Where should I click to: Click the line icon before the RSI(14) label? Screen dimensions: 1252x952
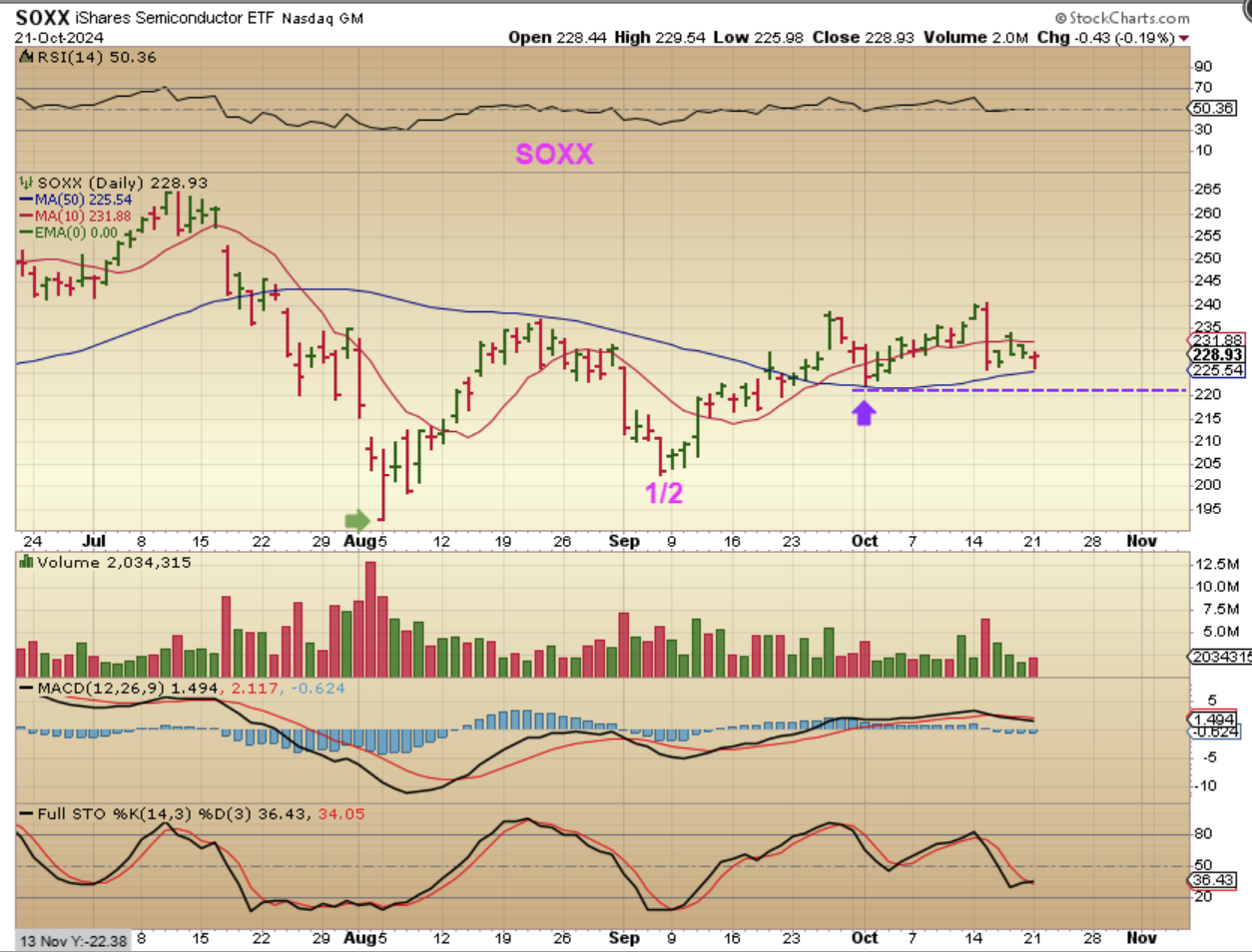coord(26,57)
